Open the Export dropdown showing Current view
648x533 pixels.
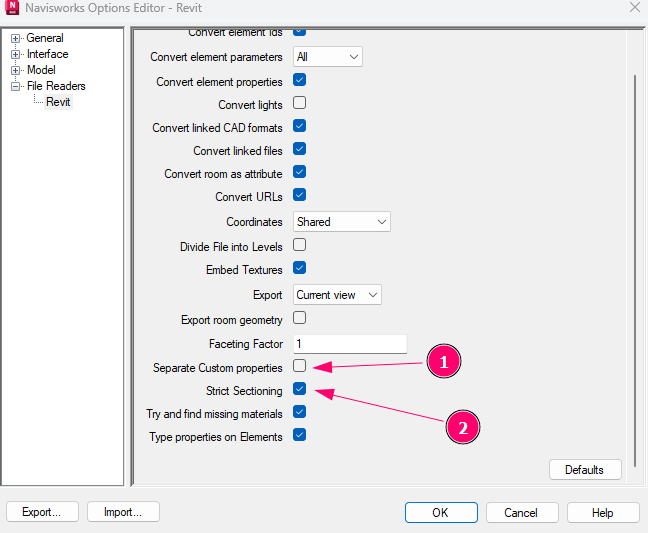(x=337, y=295)
